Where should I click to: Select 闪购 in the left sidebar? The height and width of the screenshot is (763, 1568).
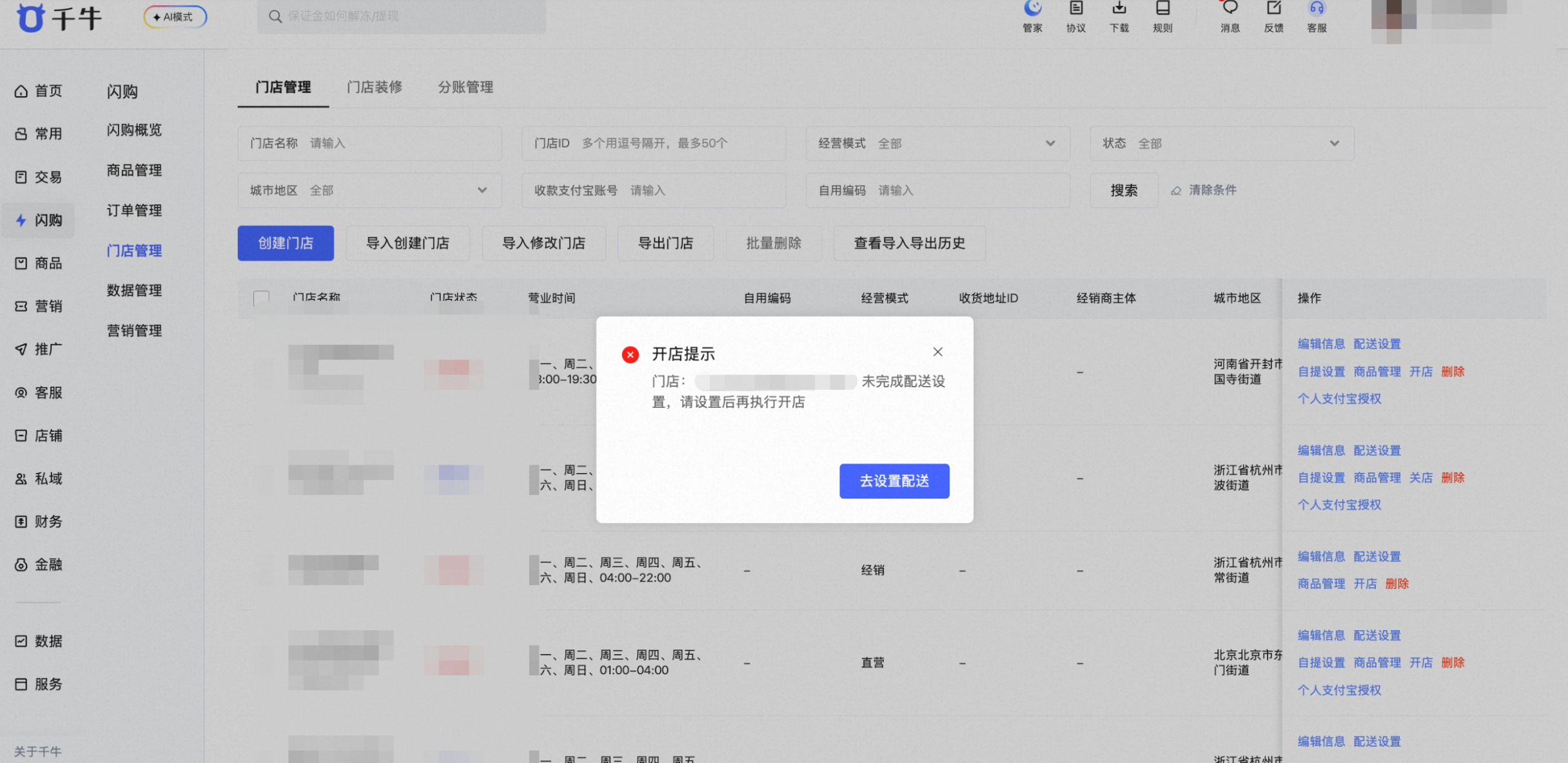[x=38, y=220]
